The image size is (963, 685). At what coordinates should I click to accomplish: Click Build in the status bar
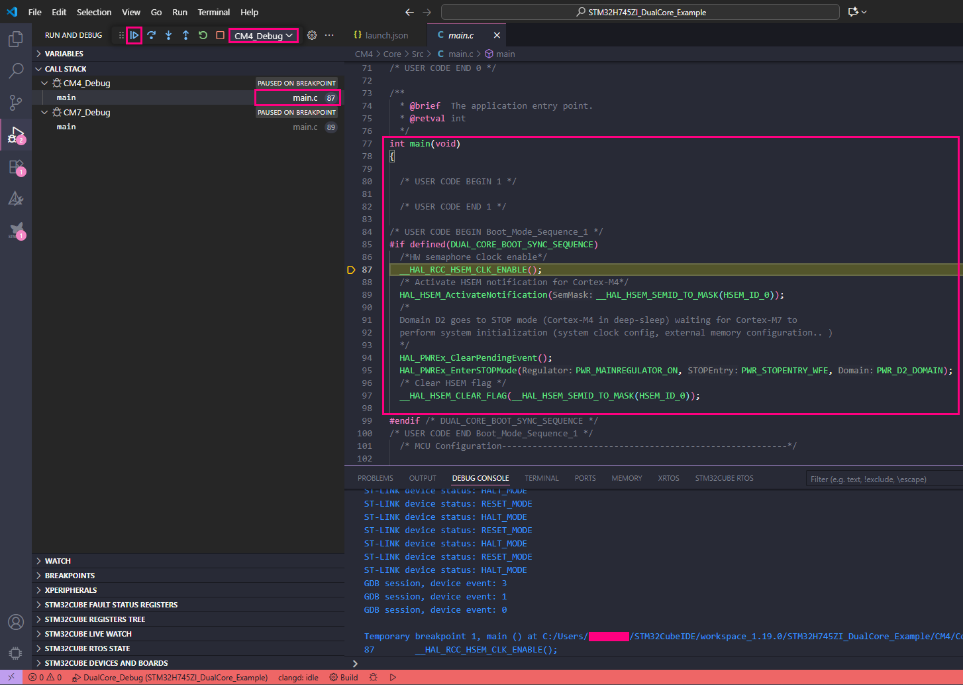[x=349, y=677]
